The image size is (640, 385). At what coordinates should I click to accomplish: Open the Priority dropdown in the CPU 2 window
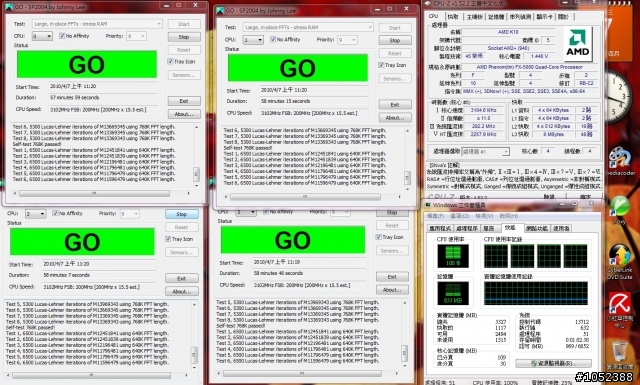point(129,214)
